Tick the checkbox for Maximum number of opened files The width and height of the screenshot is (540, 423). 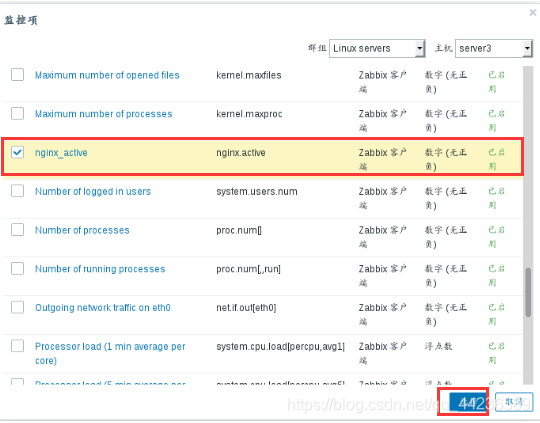coord(17,74)
